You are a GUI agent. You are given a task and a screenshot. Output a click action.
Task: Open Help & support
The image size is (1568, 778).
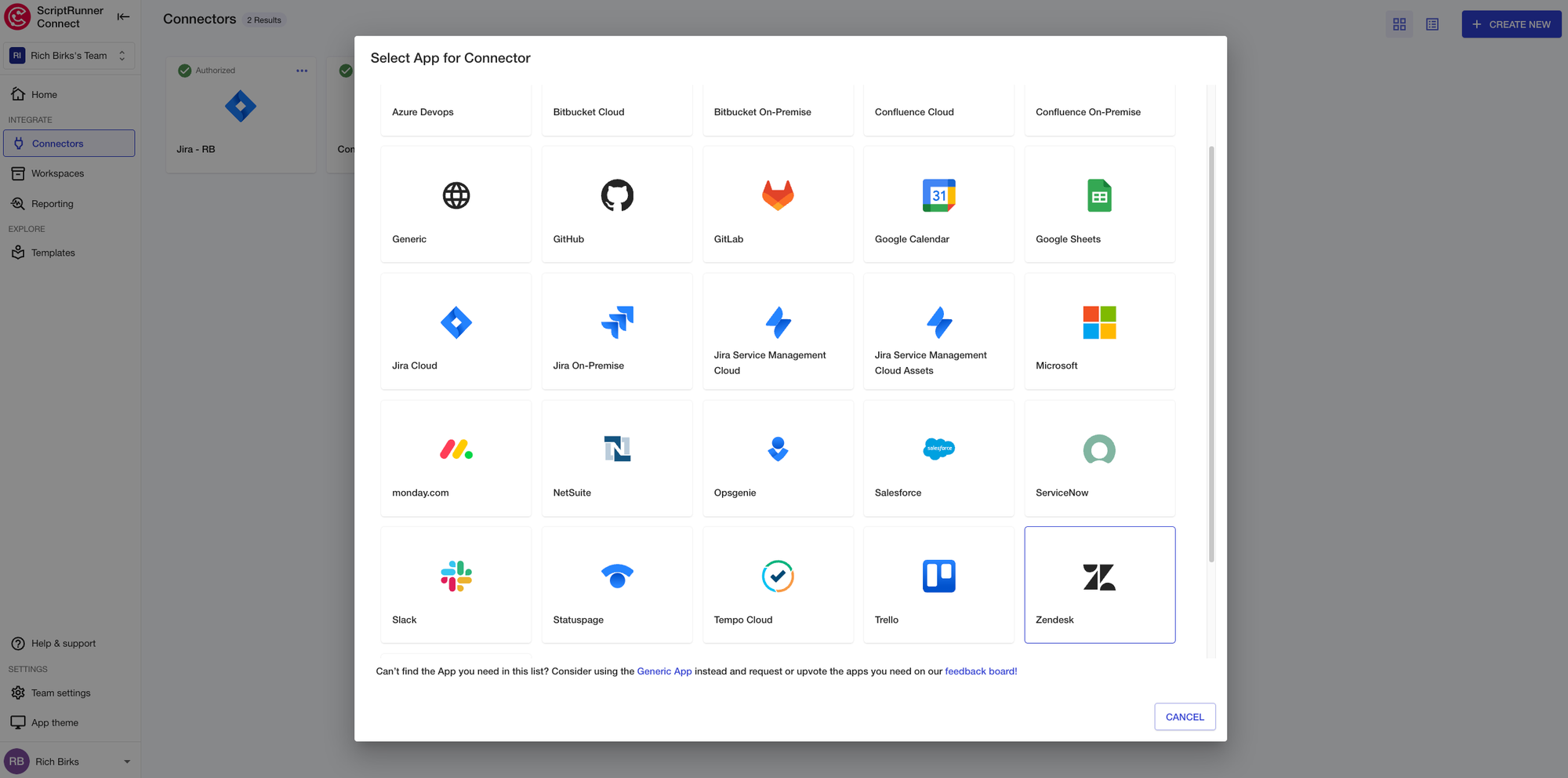pos(69,643)
